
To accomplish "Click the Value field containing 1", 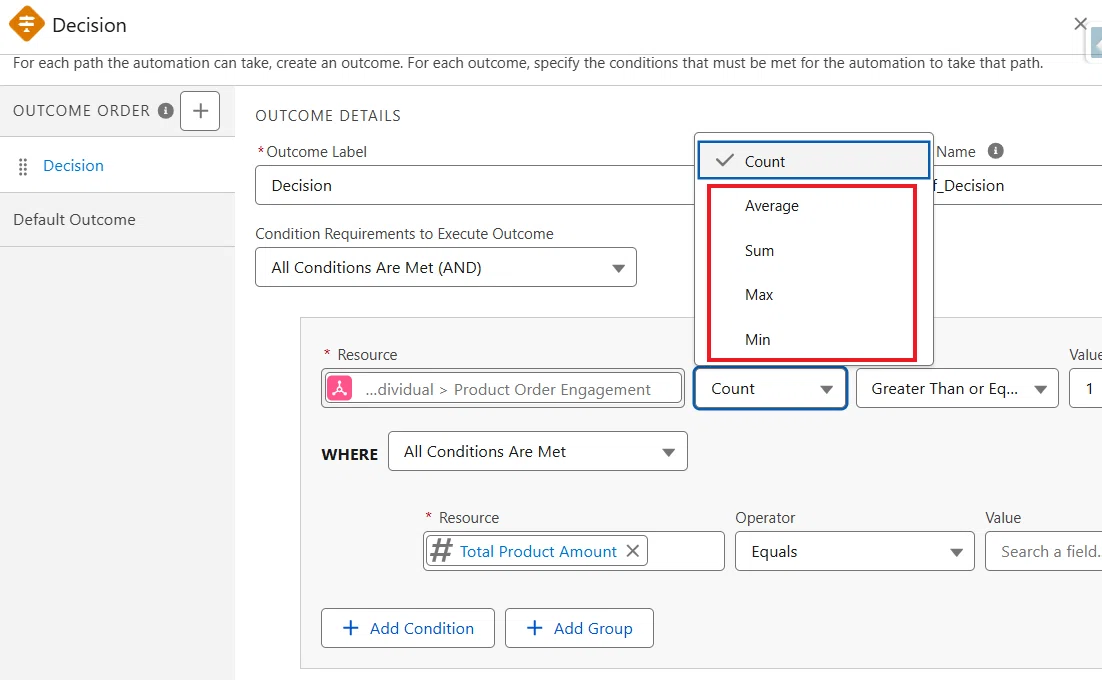I will [1086, 388].
